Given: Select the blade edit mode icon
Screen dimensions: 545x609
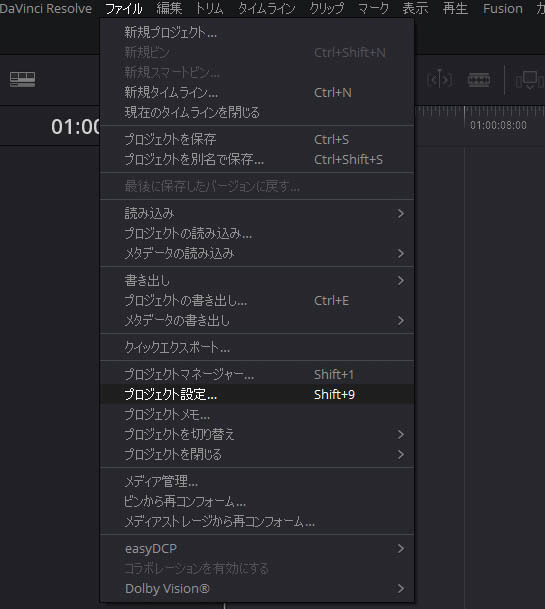Looking at the screenshot, I should click(479, 80).
